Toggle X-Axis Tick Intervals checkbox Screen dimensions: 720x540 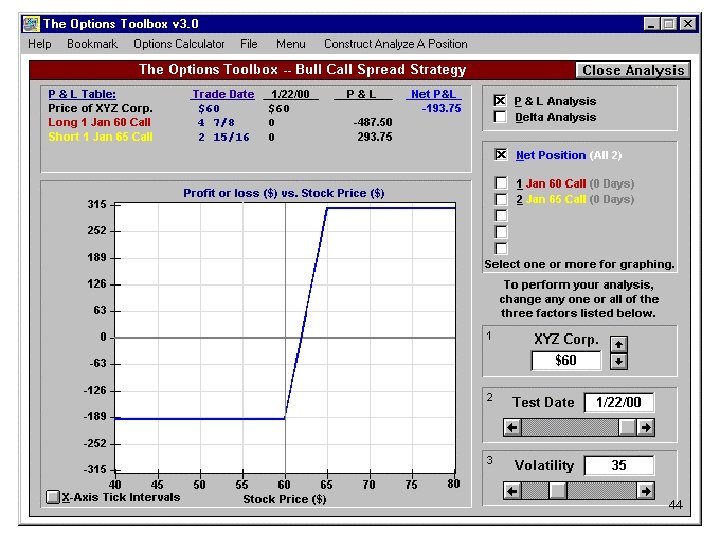click(x=53, y=497)
